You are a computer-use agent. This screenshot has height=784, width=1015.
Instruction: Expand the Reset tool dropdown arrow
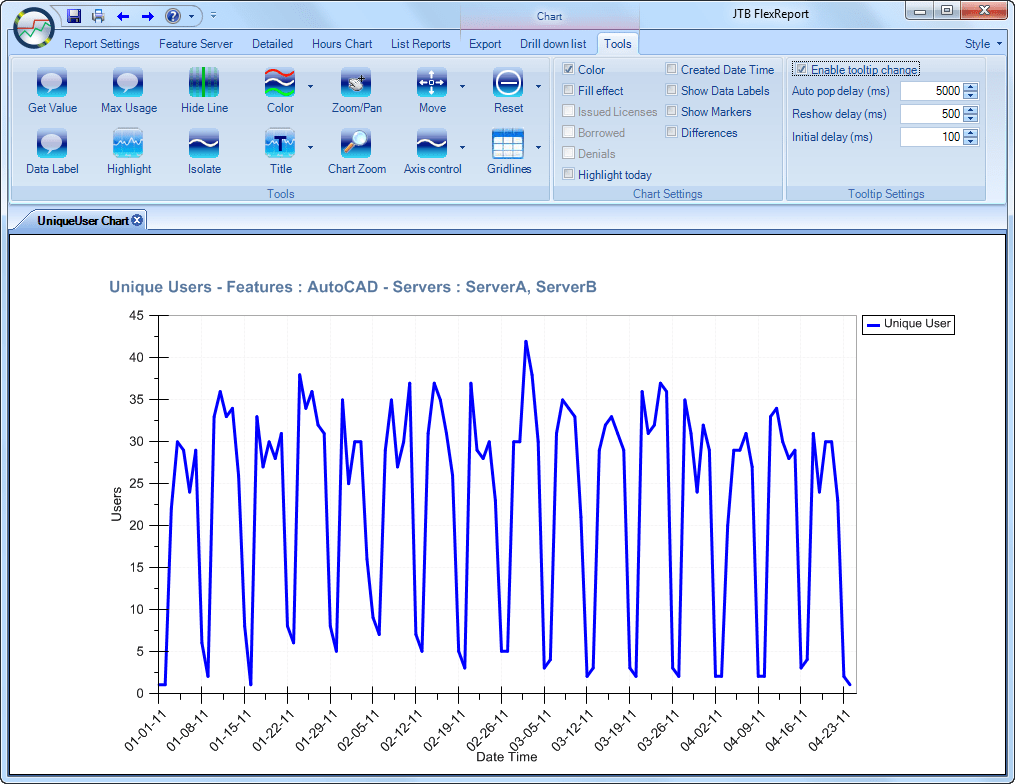(538, 86)
